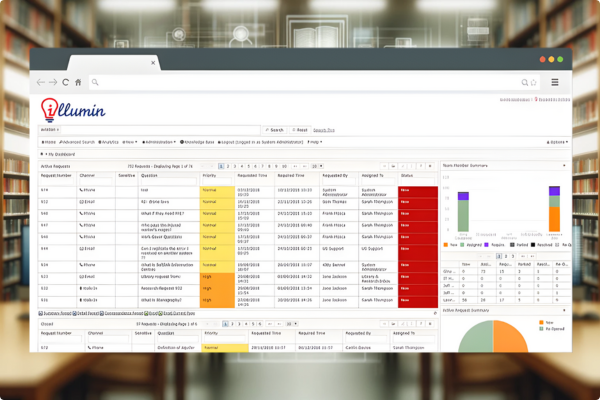The image size is (600, 400).
Task: Go to page 2 of Active Requests
Action: [229, 166]
